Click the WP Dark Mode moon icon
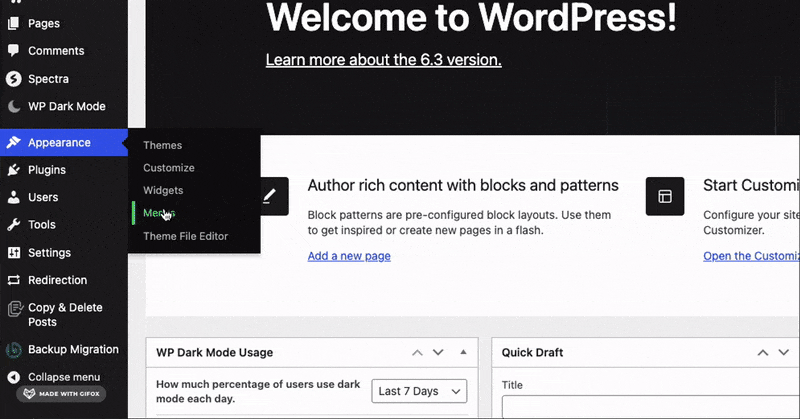 (x=14, y=106)
